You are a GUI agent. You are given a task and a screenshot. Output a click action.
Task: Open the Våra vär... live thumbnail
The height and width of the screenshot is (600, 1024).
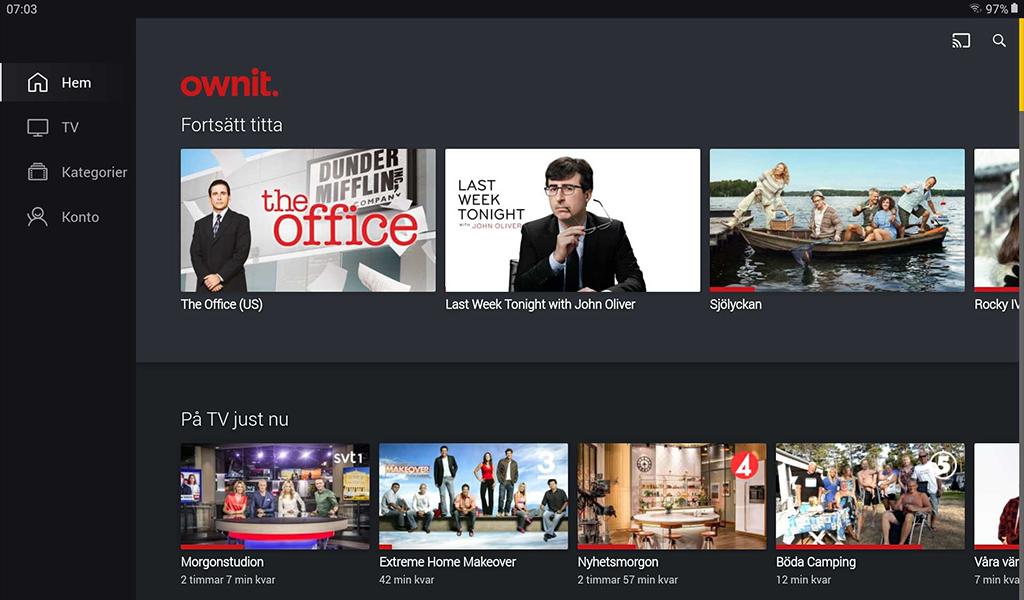click(x=997, y=496)
